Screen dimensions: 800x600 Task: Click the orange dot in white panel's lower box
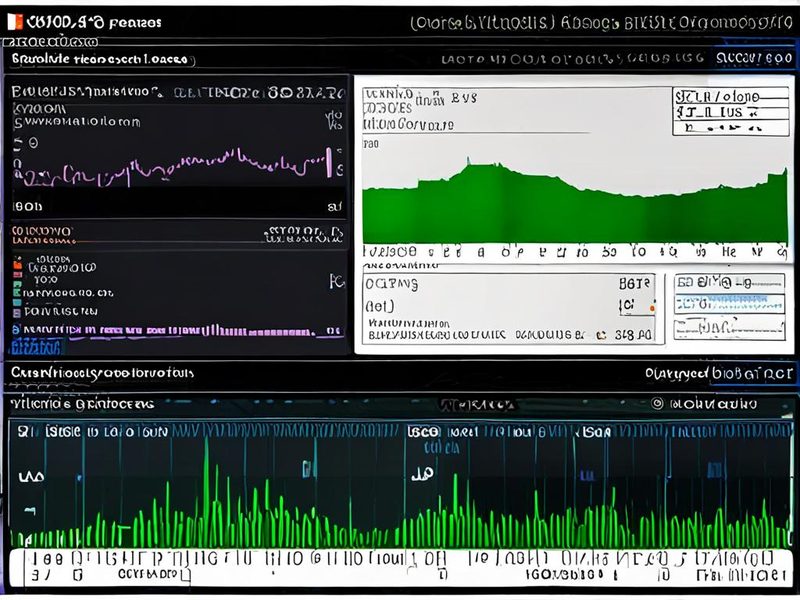coord(652,308)
